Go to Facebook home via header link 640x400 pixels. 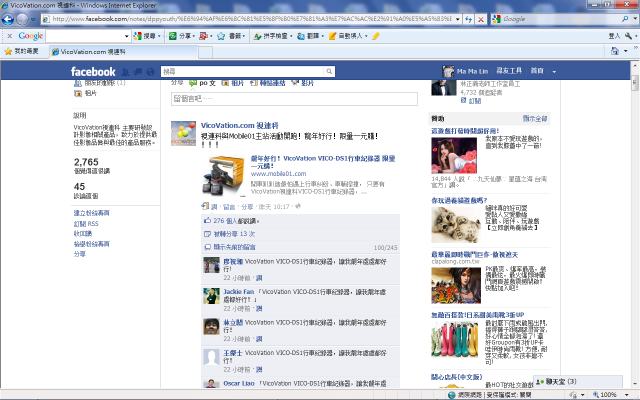pyautogui.click(x=537, y=71)
